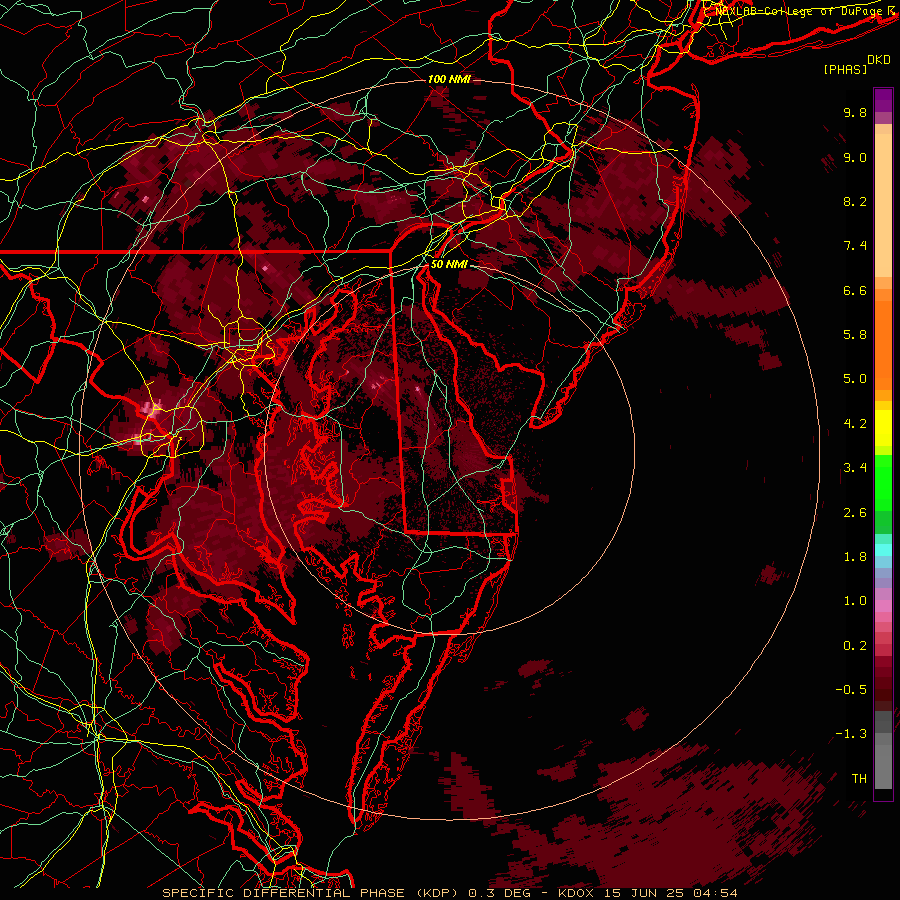Select the 1.0 scale label

pyautogui.click(x=855, y=601)
